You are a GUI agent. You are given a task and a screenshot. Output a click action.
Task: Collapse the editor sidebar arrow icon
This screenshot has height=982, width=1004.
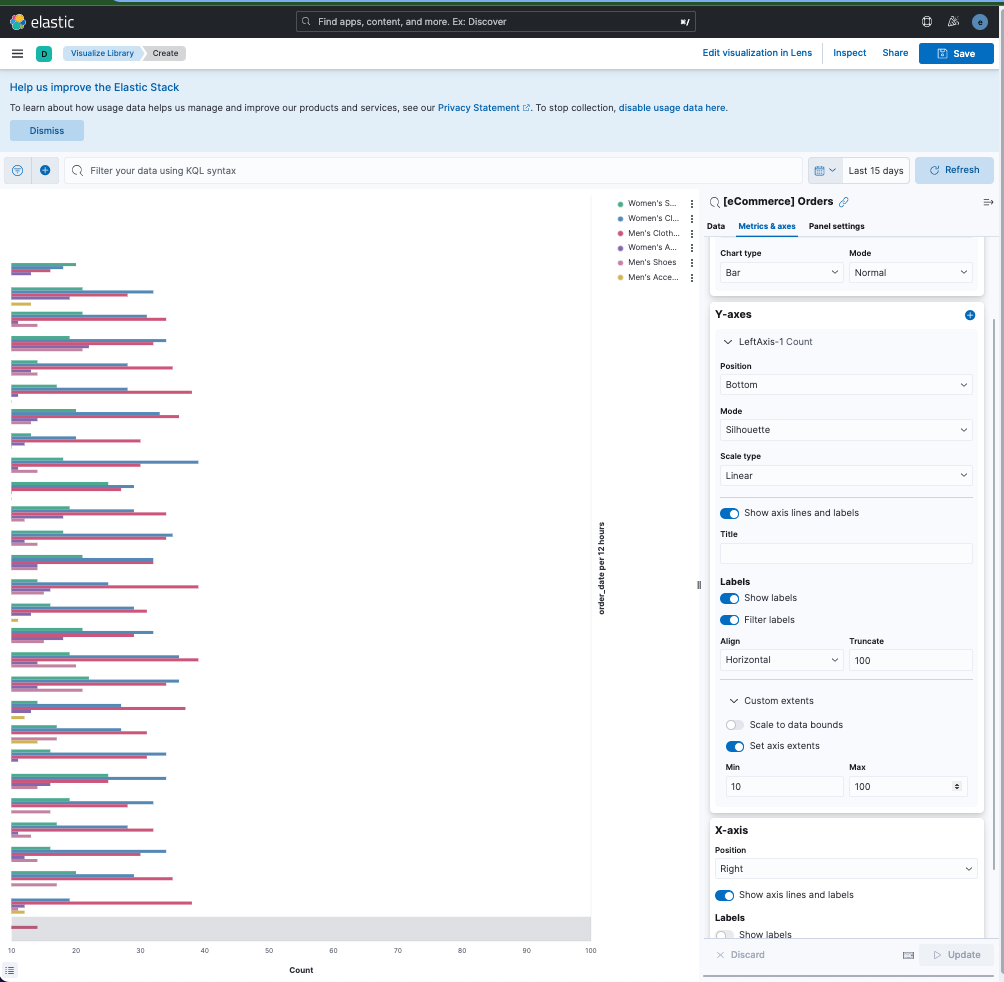(988, 202)
